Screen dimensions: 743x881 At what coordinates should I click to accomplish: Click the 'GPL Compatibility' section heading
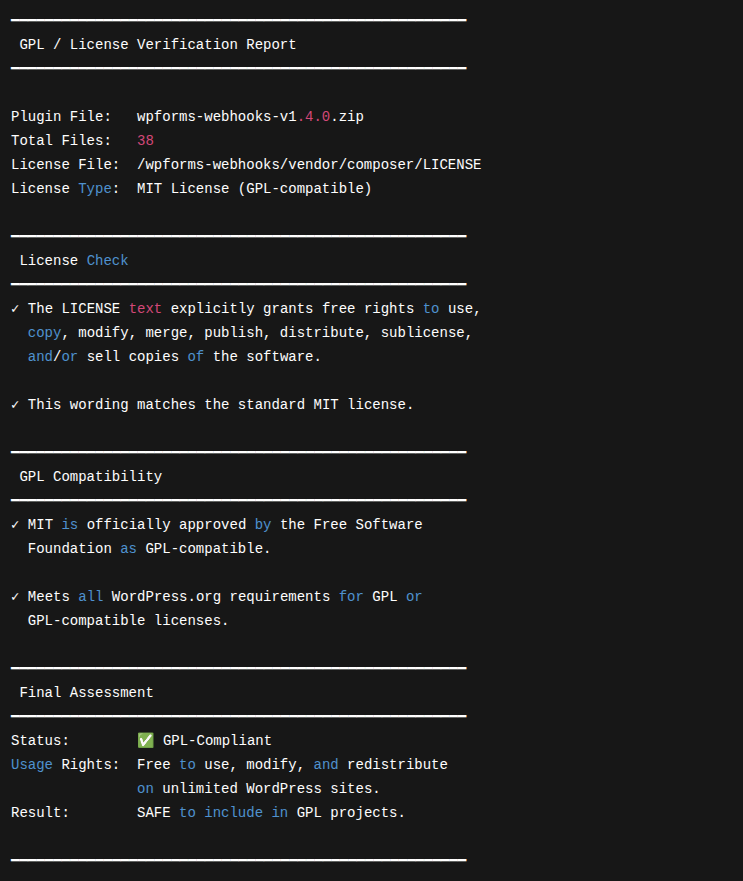[90, 477]
